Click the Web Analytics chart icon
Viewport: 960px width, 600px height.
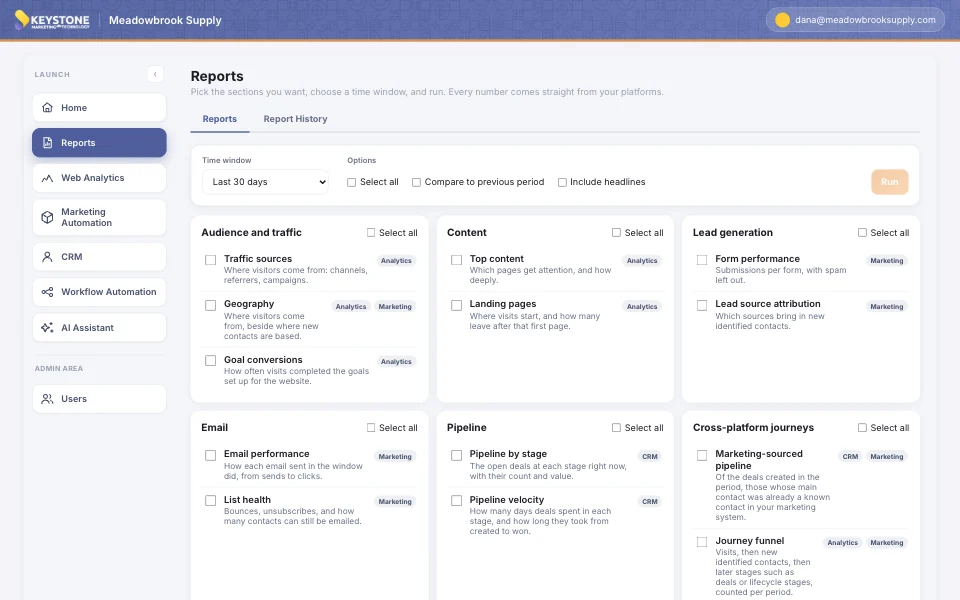coord(47,178)
